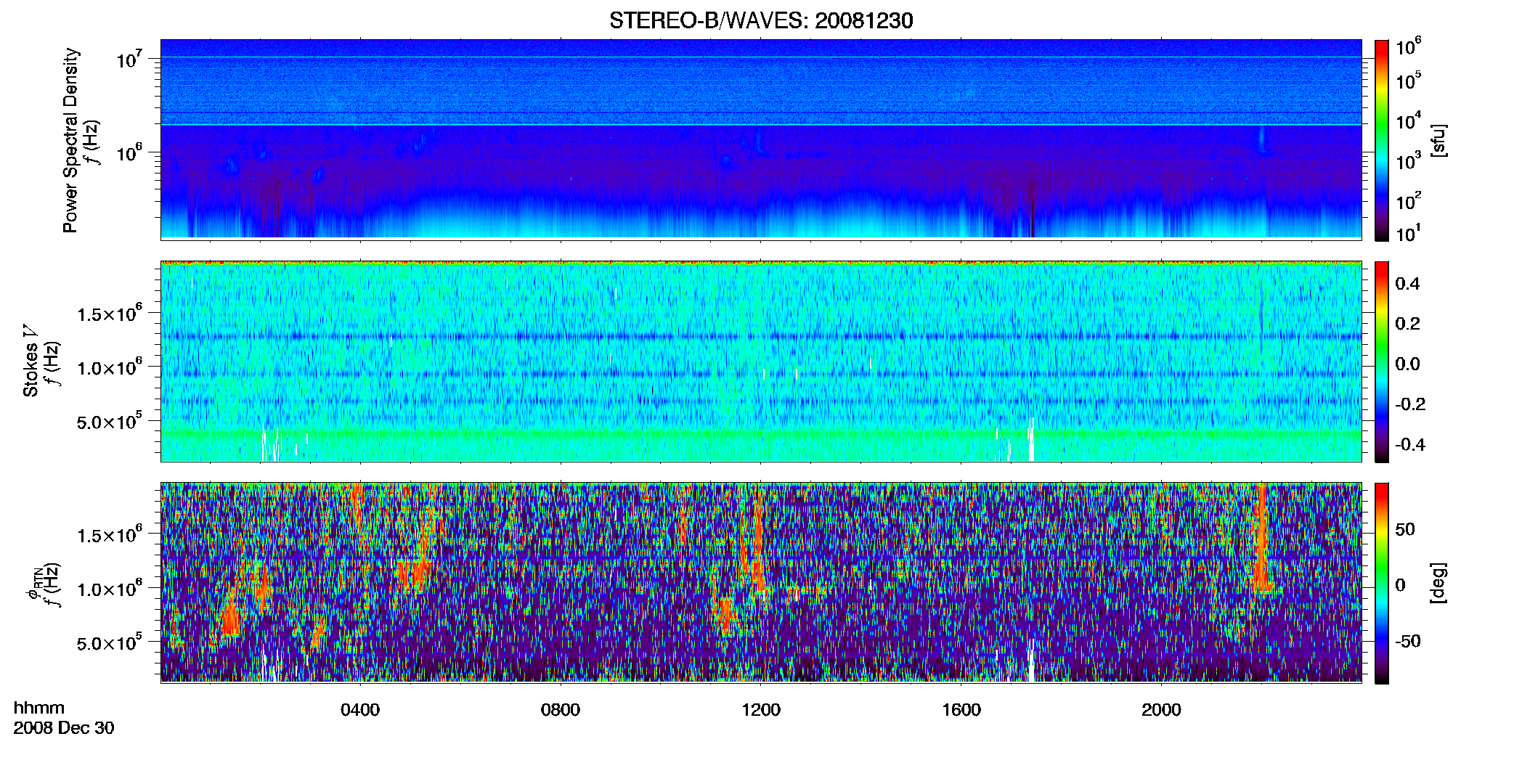Click inside the Power Spectral Density spectrogram
The height and width of the screenshot is (784, 1522).
coord(761,139)
